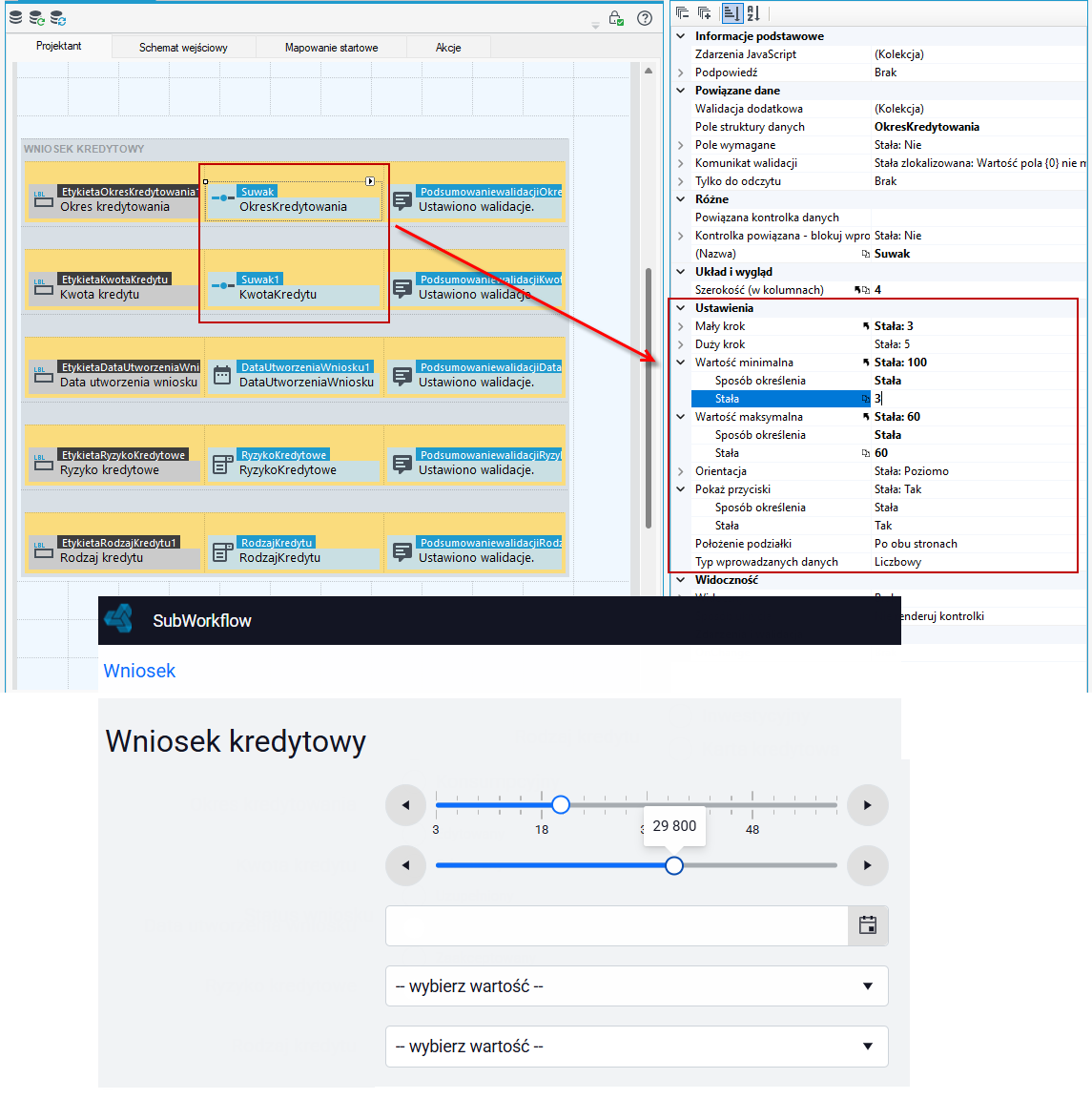Click the database icon with green refresh arrow
This screenshot has height=1099, width=1092.
[37, 17]
